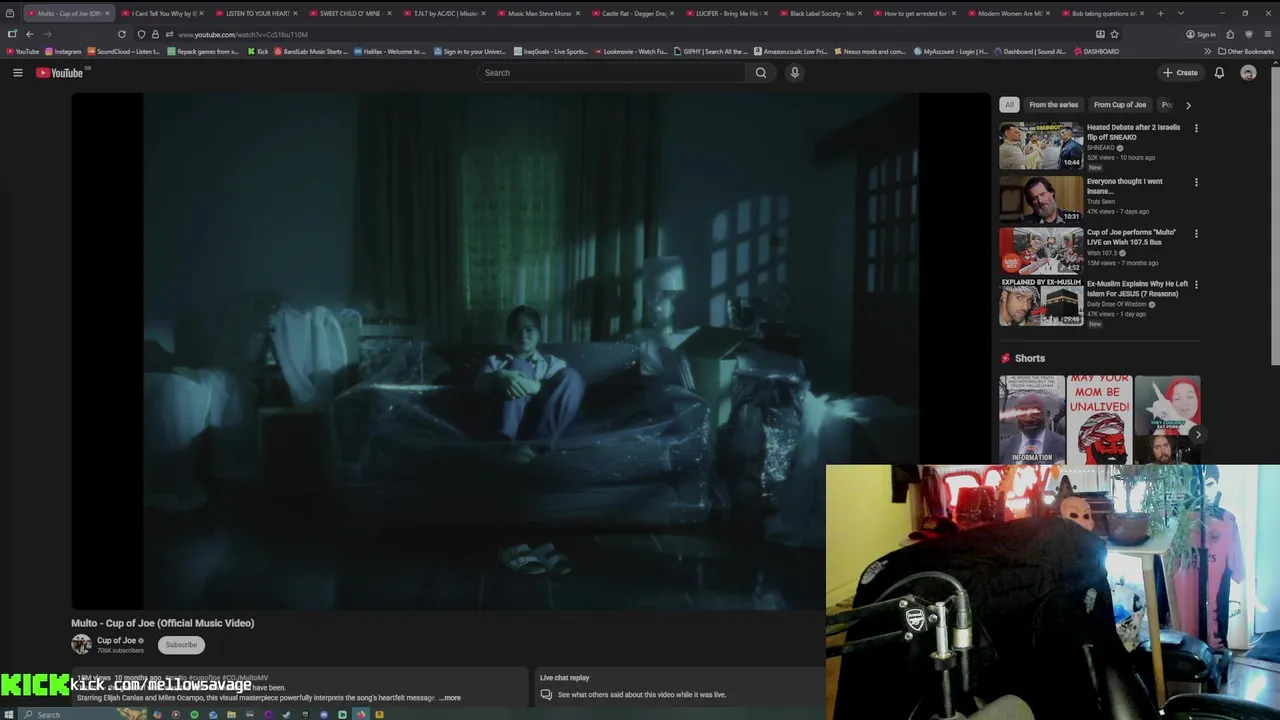The width and height of the screenshot is (1280, 720).
Task: Open the BandLab bookmark
Action: pos(311,51)
